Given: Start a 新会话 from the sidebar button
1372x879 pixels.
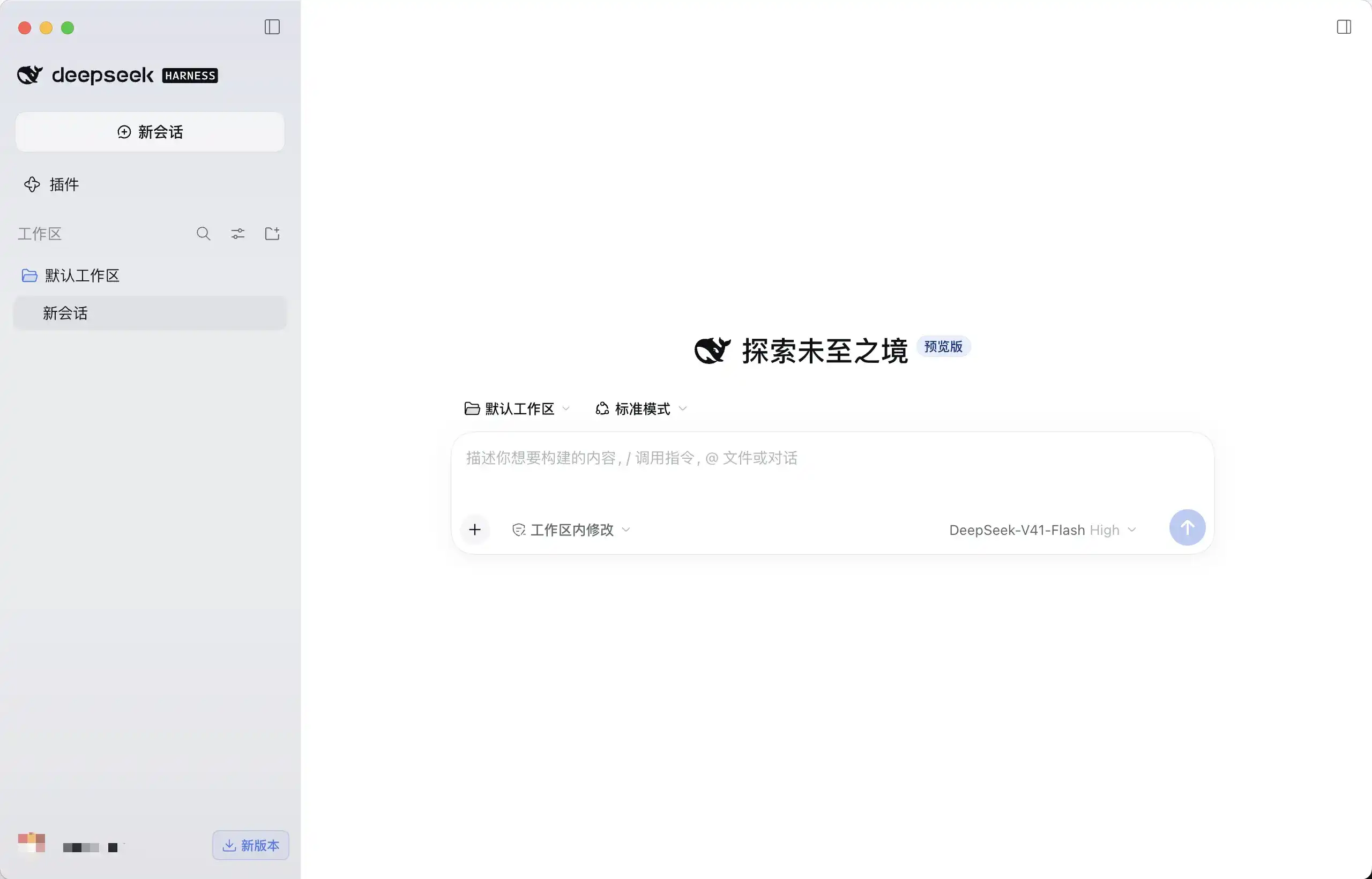Looking at the screenshot, I should pos(150,132).
